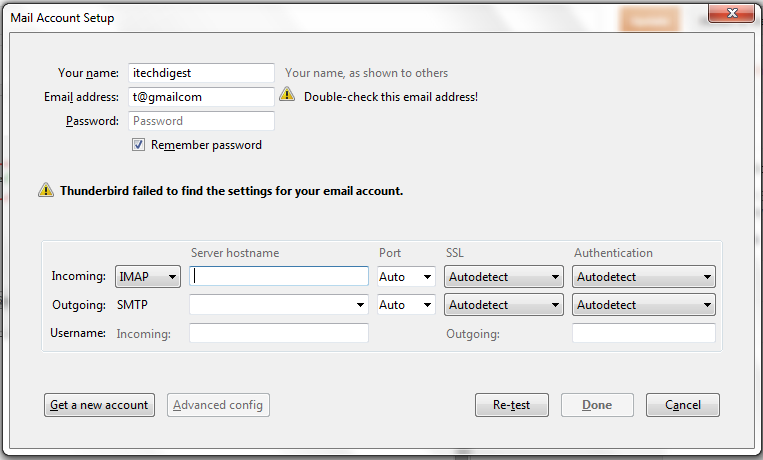The image size is (763, 460).
Task: Click the Password input field
Action: point(201,121)
